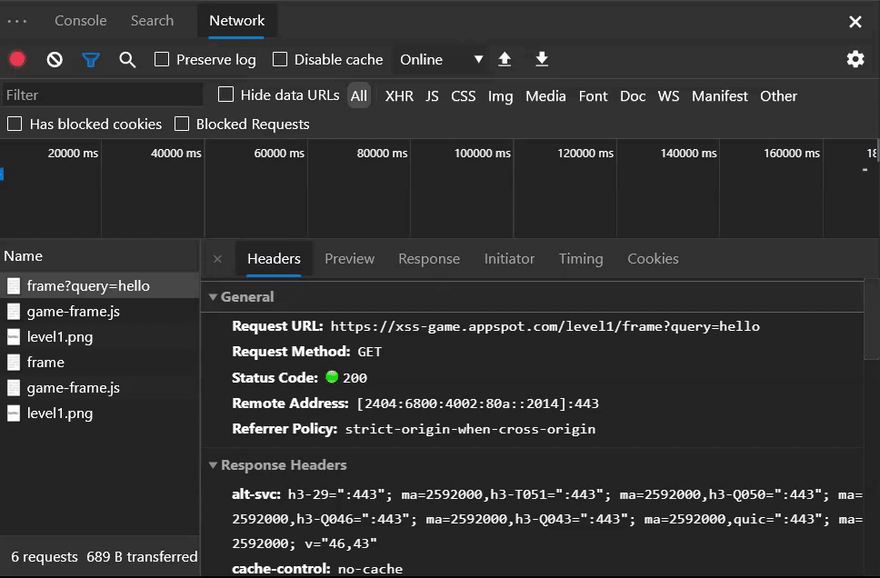Viewport: 880px width, 578px height.
Task: Close the request details pane
Action: pyautogui.click(x=218, y=259)
